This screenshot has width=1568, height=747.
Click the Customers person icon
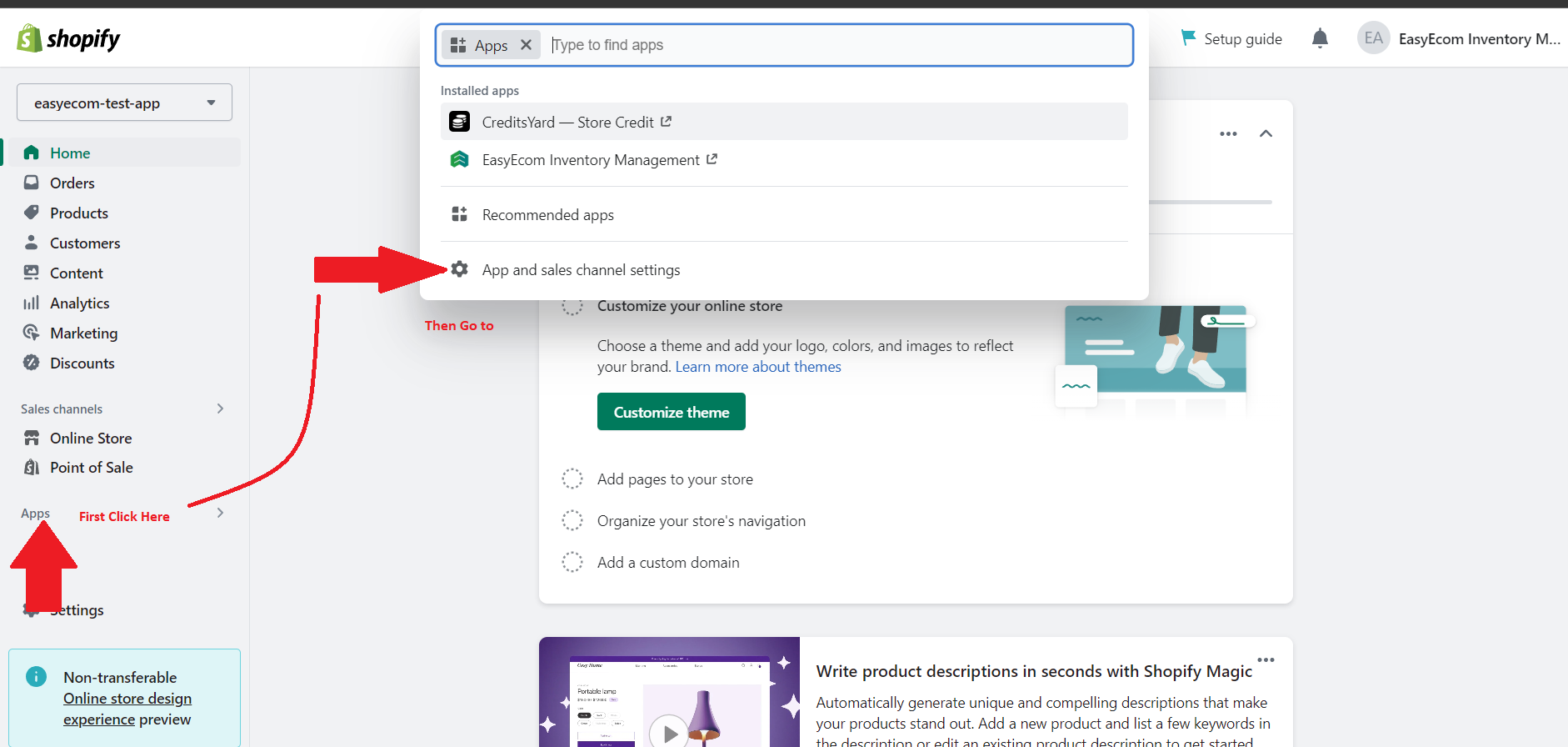coord(32,243)
